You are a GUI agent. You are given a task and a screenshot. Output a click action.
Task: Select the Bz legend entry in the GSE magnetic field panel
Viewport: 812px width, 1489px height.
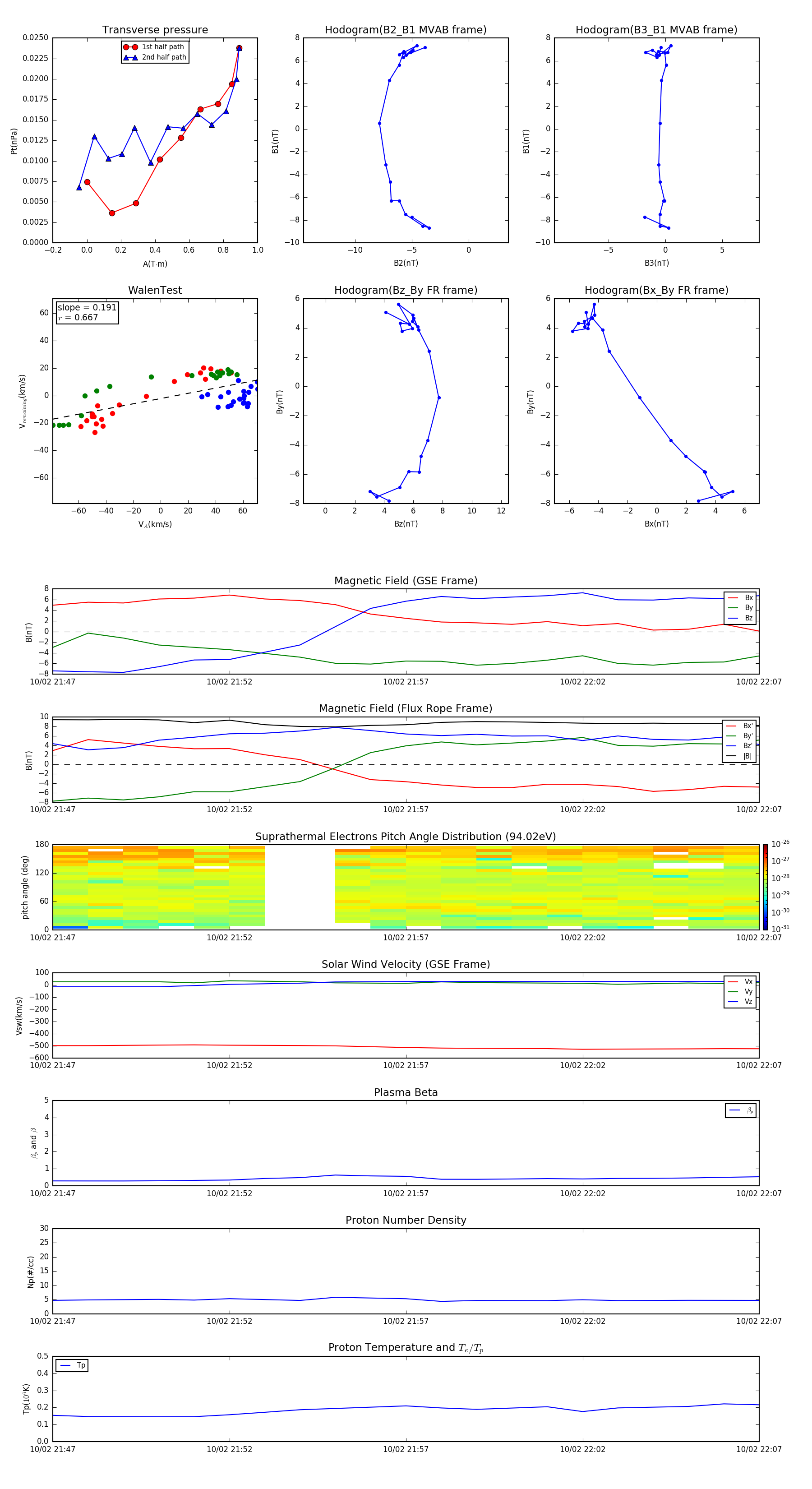pyautogui.click(x=740, y=618)
